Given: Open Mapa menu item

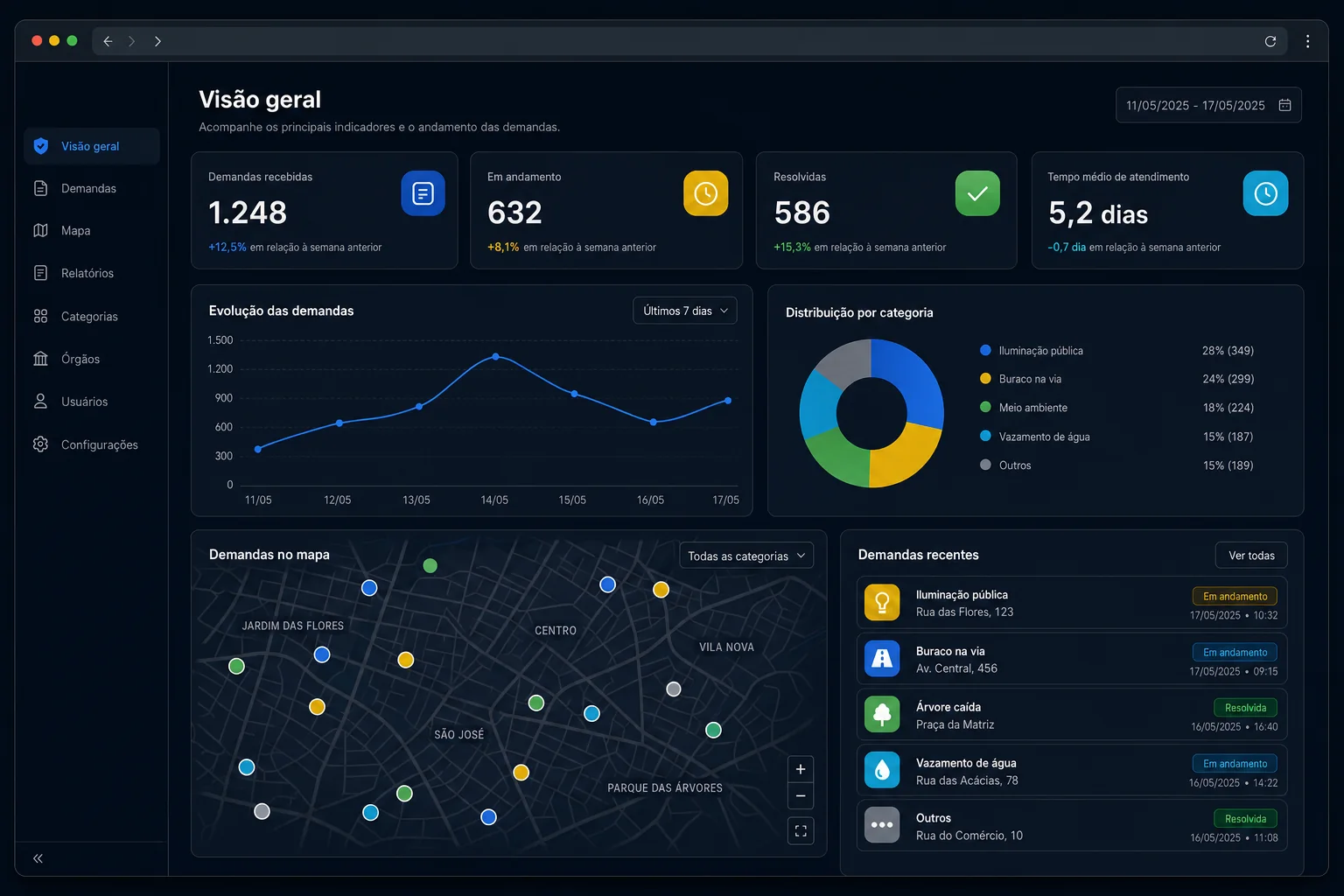Looking at the screenshot, I should [92, 230].
